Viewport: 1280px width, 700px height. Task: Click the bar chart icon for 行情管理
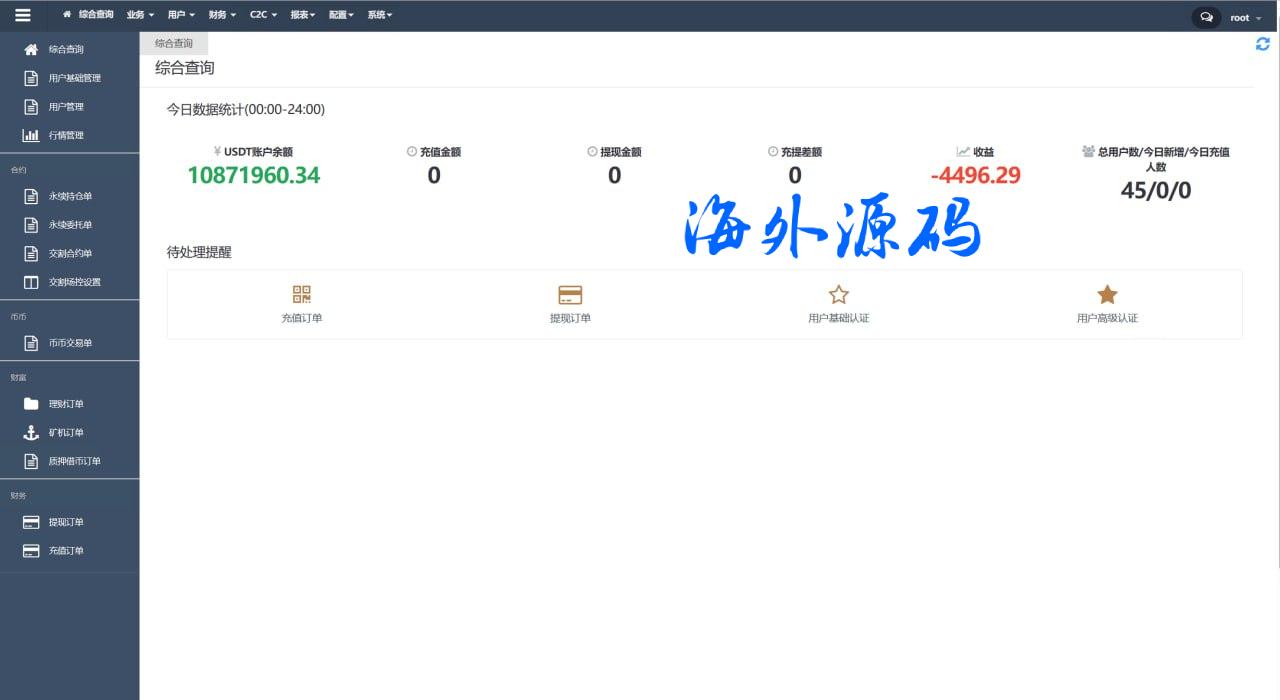pos(31,135)
